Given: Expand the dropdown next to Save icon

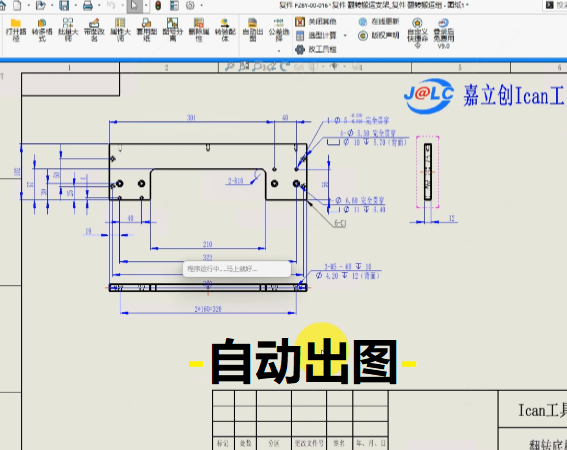Looking at the screenshot, I should 76,5.
